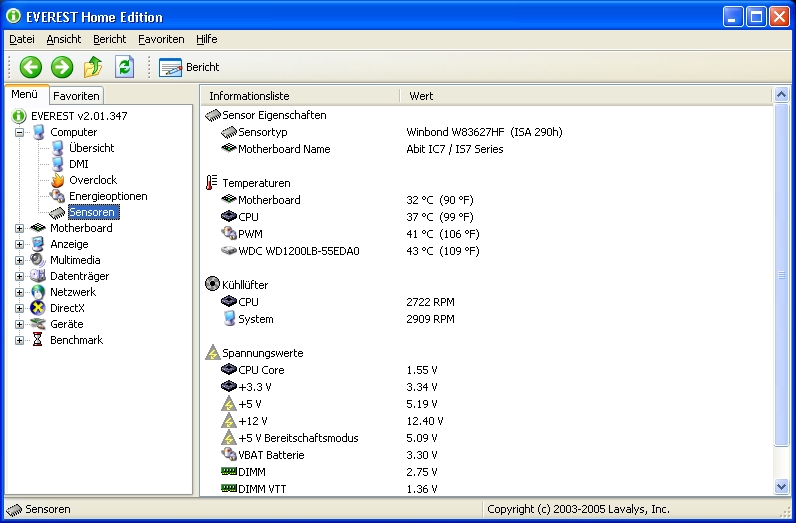Viewport: 796px width, 523px height.
Task: Go forward with the green right arrow
Action: pyautogui.click(x=62, y=67)
